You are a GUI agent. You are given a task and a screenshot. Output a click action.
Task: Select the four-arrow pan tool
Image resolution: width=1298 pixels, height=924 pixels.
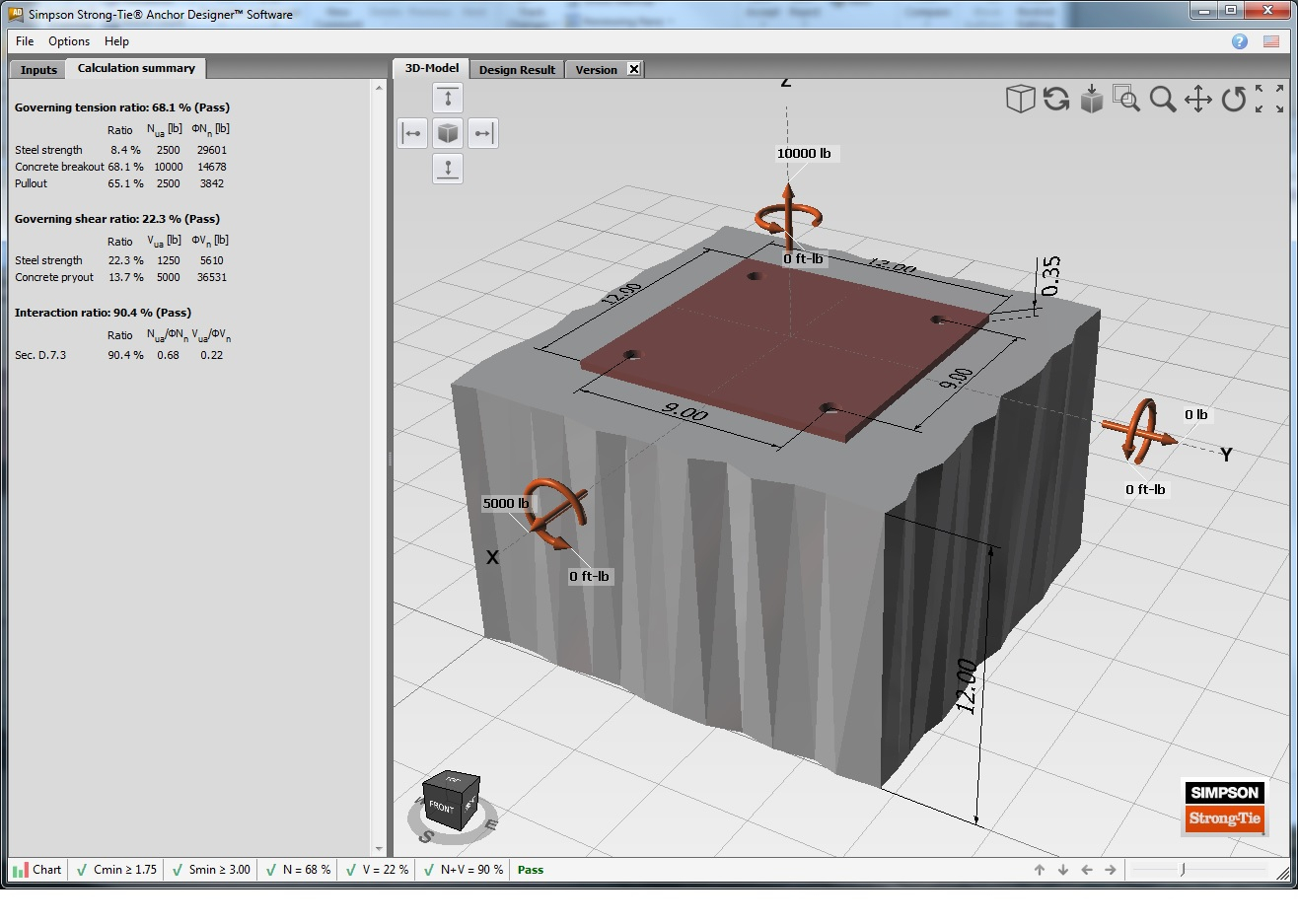click(x=1198, y=99)
